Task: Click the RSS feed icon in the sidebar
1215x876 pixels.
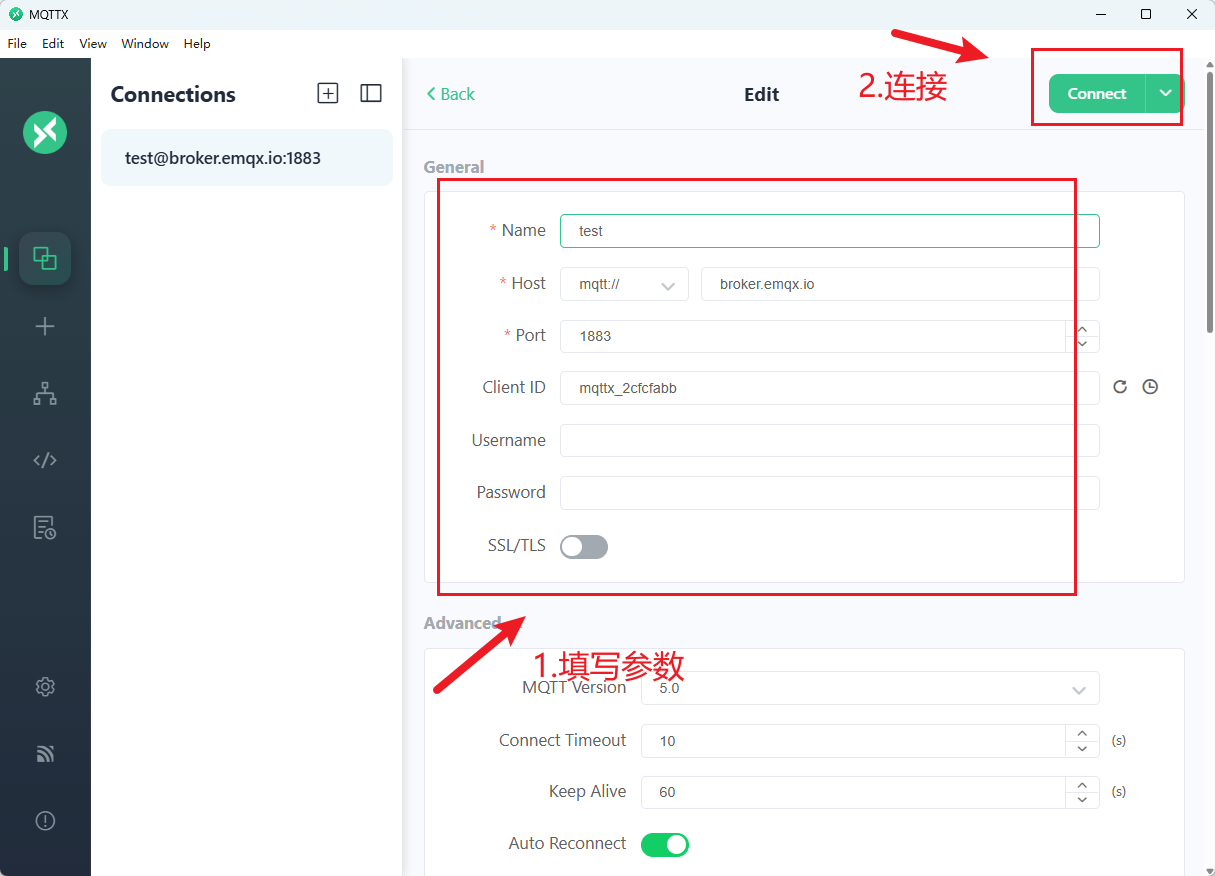Action: pyautogui.click(x=45, y=754)
